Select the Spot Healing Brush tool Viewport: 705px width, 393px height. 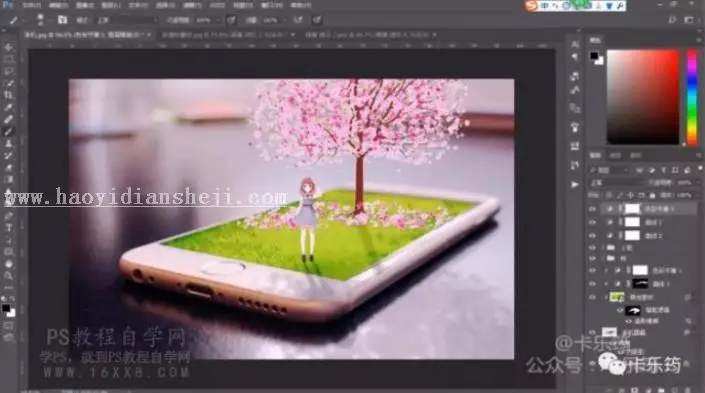coord(9,120)
